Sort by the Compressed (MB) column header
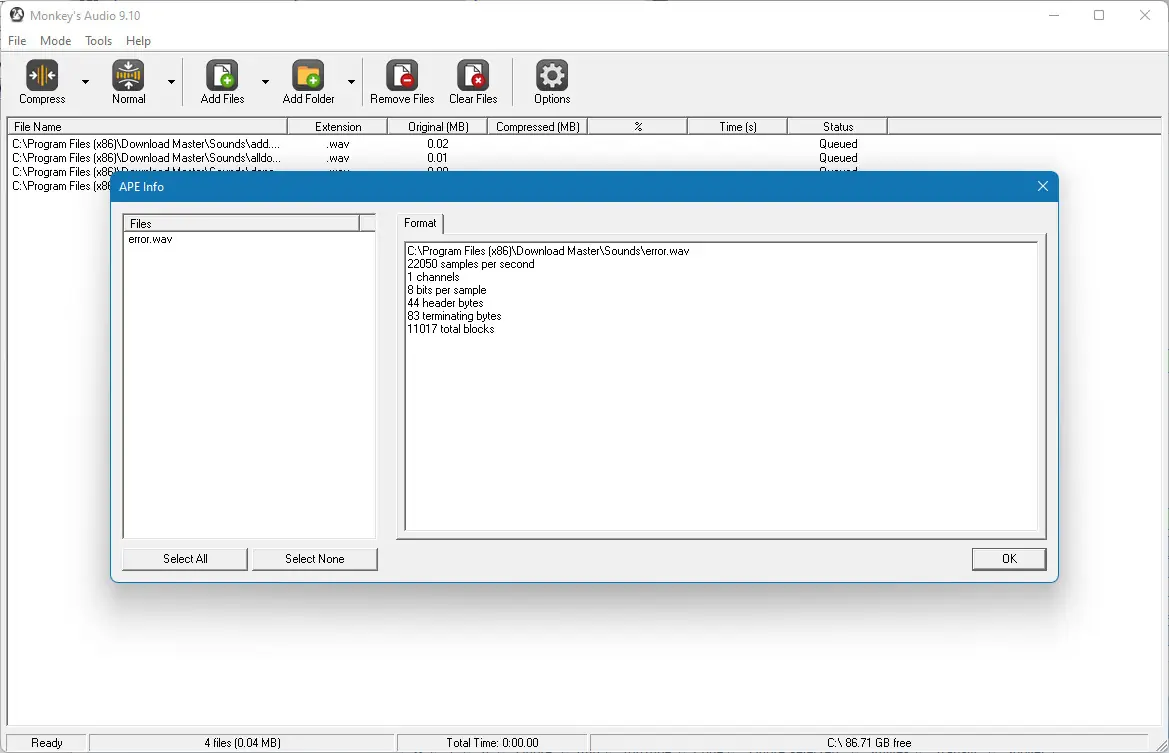The width and height of the screenshot is (1169, 753). [538, 127]
